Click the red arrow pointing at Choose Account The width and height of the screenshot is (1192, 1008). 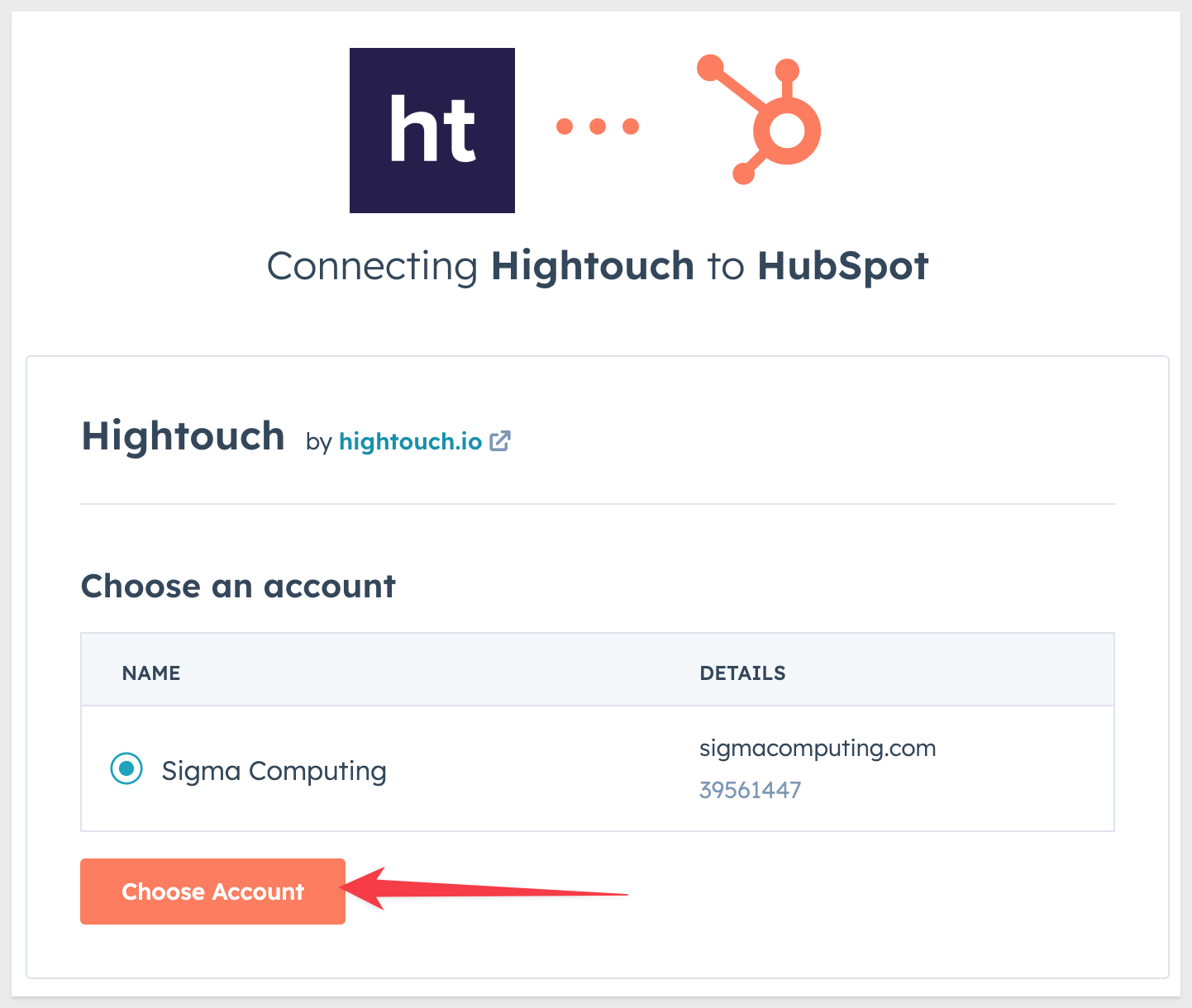coord(484,889)
